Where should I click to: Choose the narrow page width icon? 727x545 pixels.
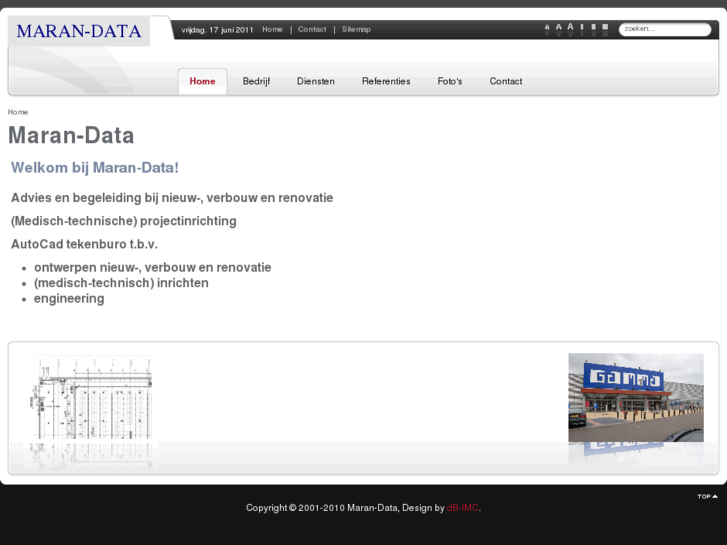tap(582, 27)
